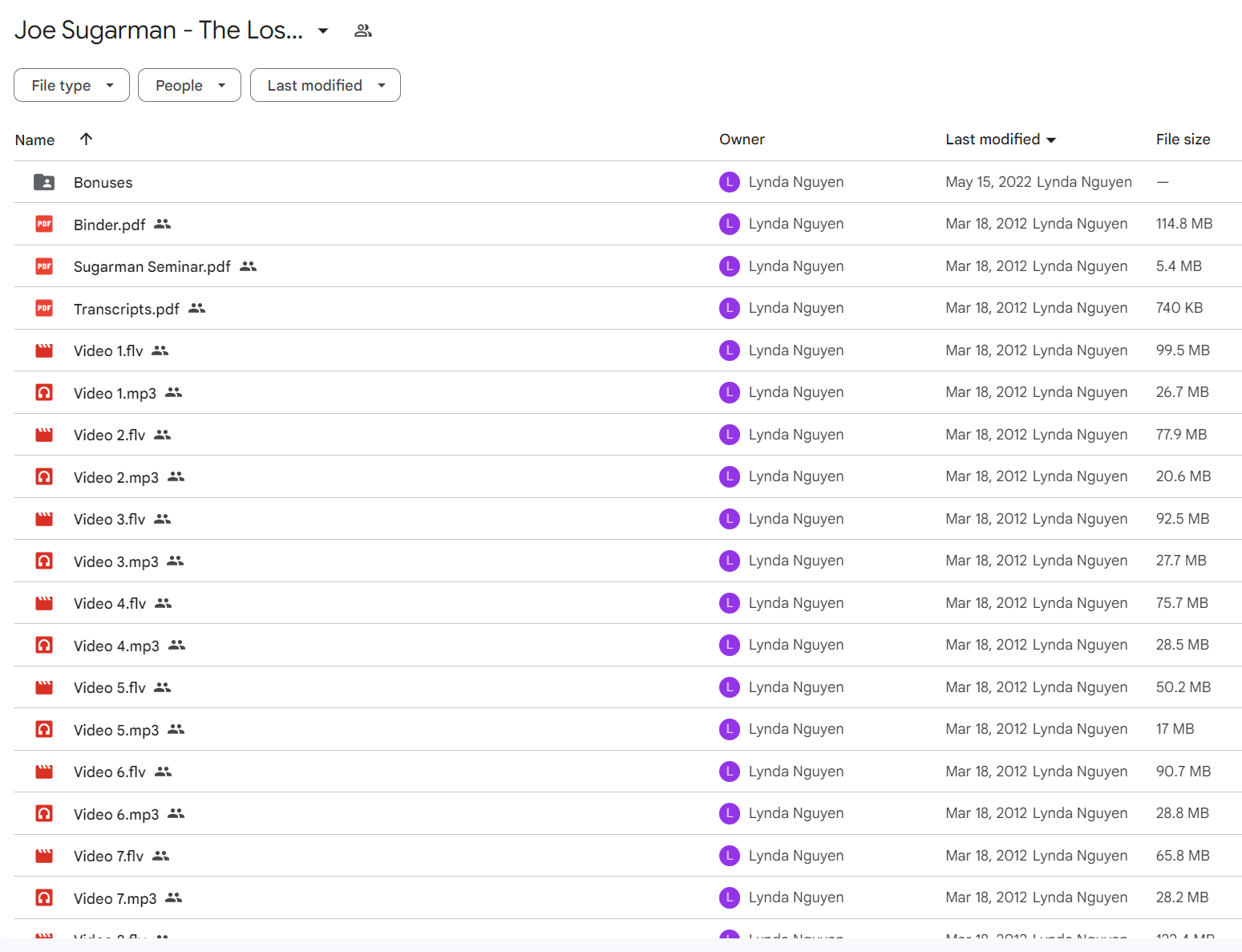Screen dimensions: 1242x952
Task: Select the Video 4.flv file name
Action: [x=110, y=603]
